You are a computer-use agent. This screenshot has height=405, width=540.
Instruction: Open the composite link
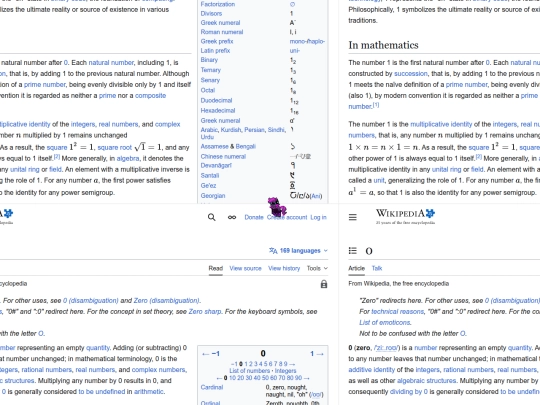point(150,96)
